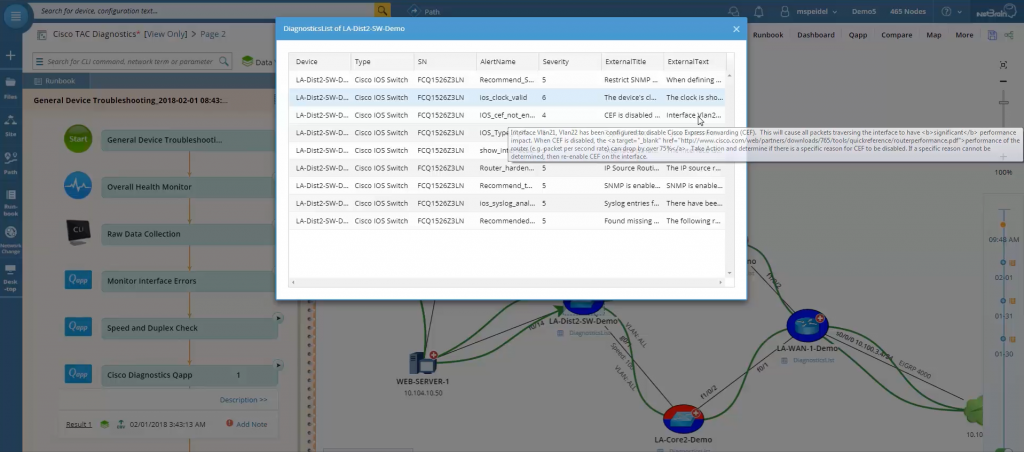1024x452 pixels.
Task: Open the notifications bell
Action: [758, 12]
